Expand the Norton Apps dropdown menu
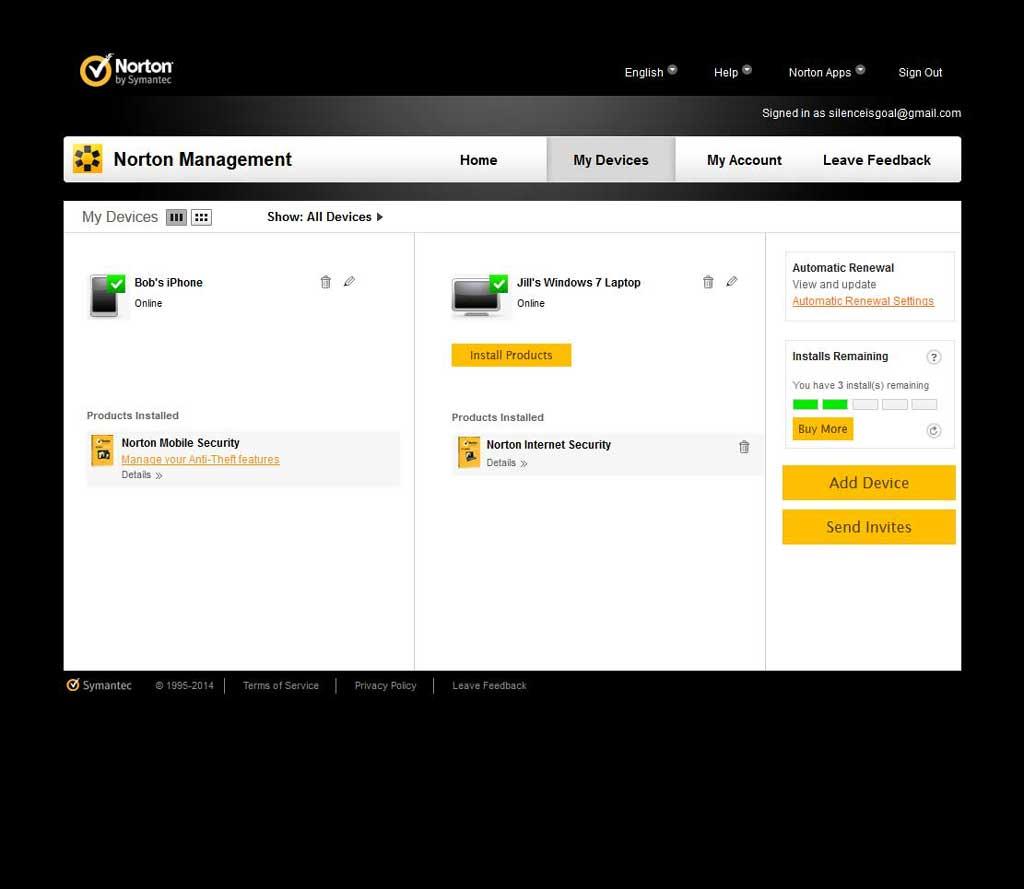Image resolution: width=1024 pixels, height=889 pixels. coord(826,72)
